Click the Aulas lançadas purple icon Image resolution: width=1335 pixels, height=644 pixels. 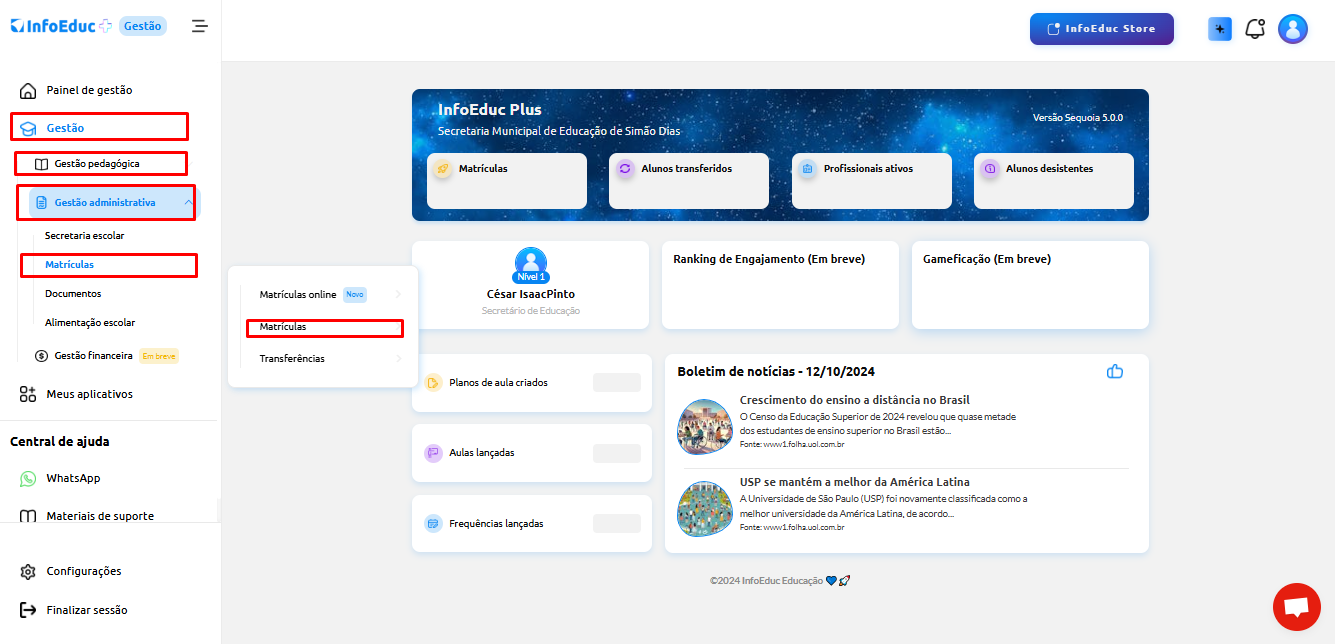click(433, 453)
